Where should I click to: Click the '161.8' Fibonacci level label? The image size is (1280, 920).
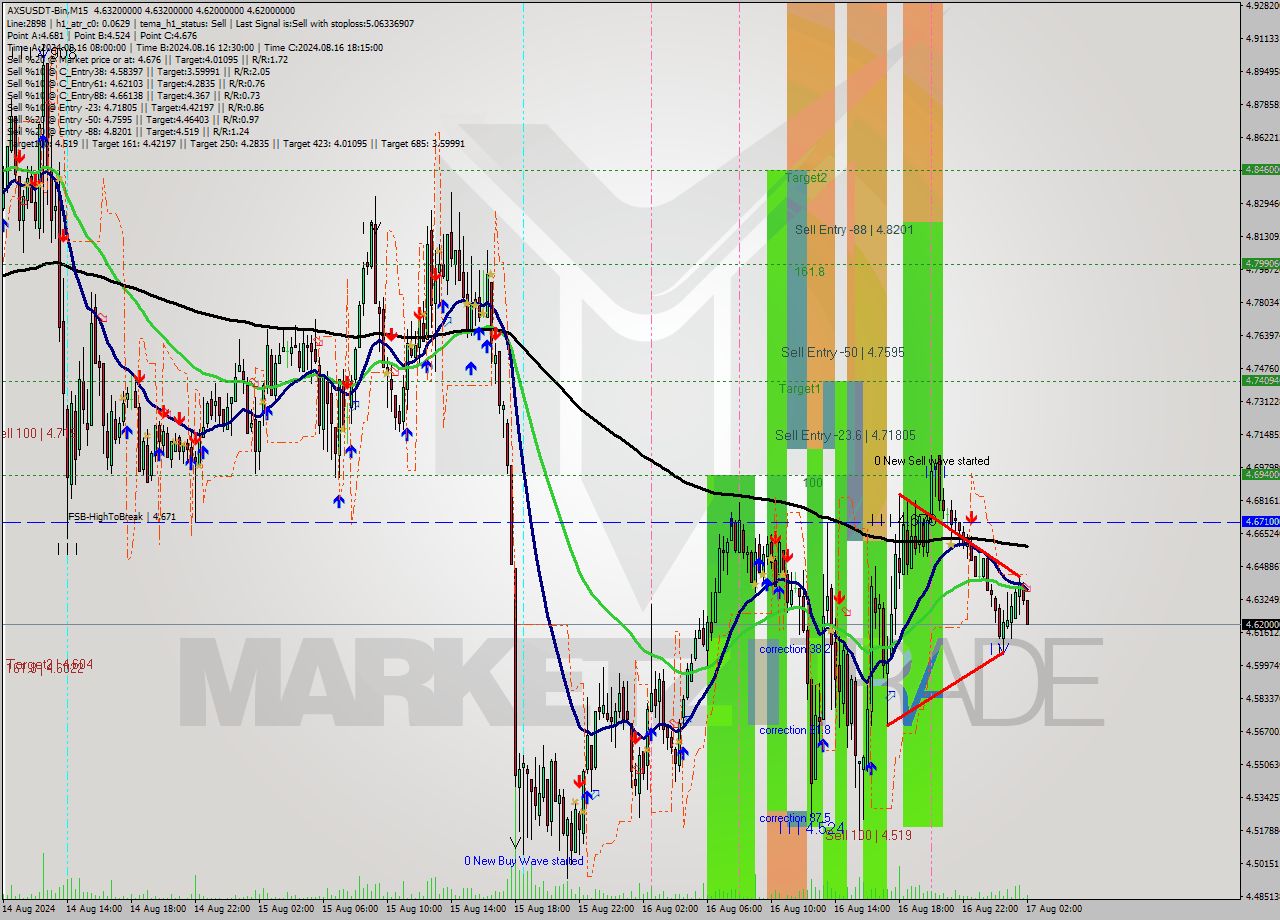pyautogui.click(x=810, y=271)
